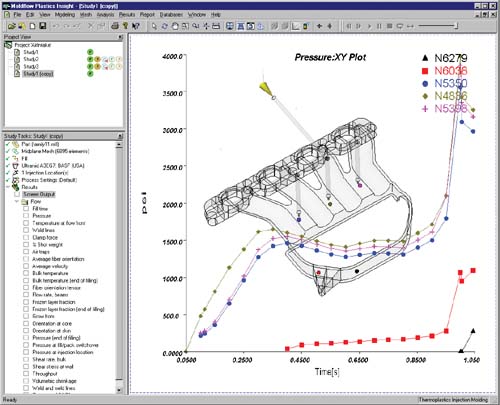Image resolution: width=500 pixels, height=405 pixels.
Task: Click the Loop animation icon
Action: 400,26
